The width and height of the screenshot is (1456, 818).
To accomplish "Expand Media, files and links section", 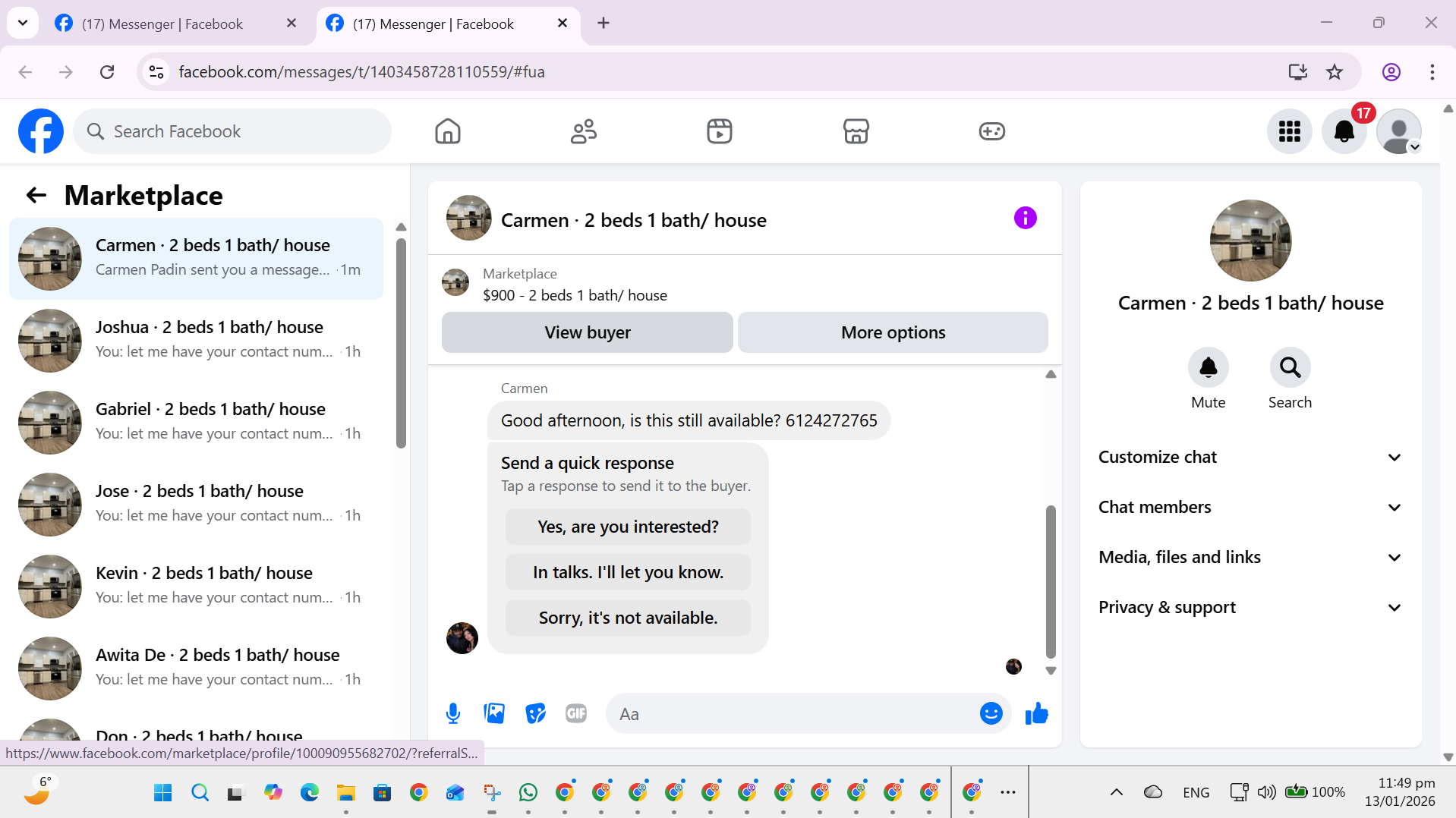I will 1250,557.
